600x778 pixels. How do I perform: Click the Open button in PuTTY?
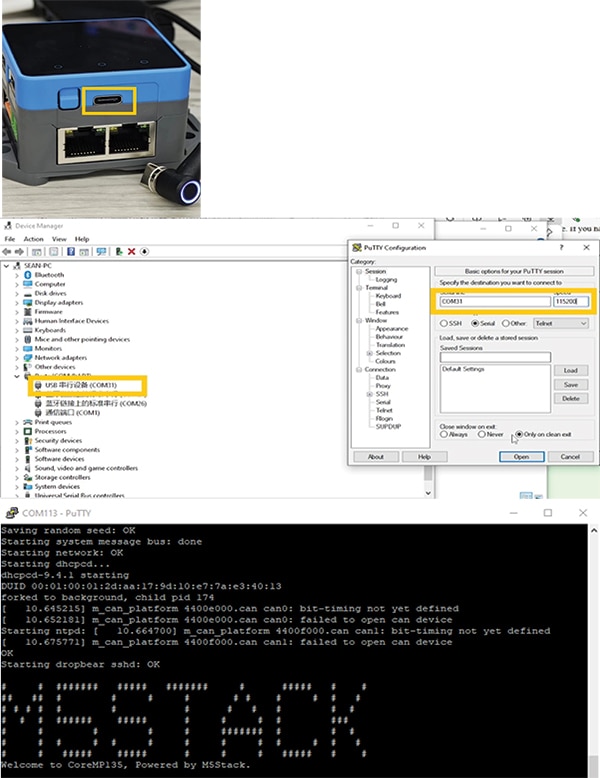[521, 456]
